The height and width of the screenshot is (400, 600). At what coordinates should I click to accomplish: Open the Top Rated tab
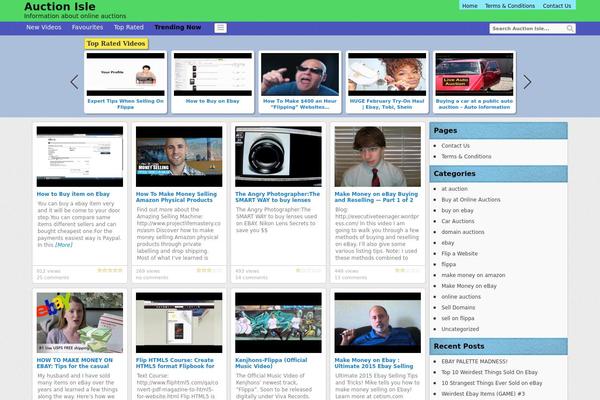[129, 28]
